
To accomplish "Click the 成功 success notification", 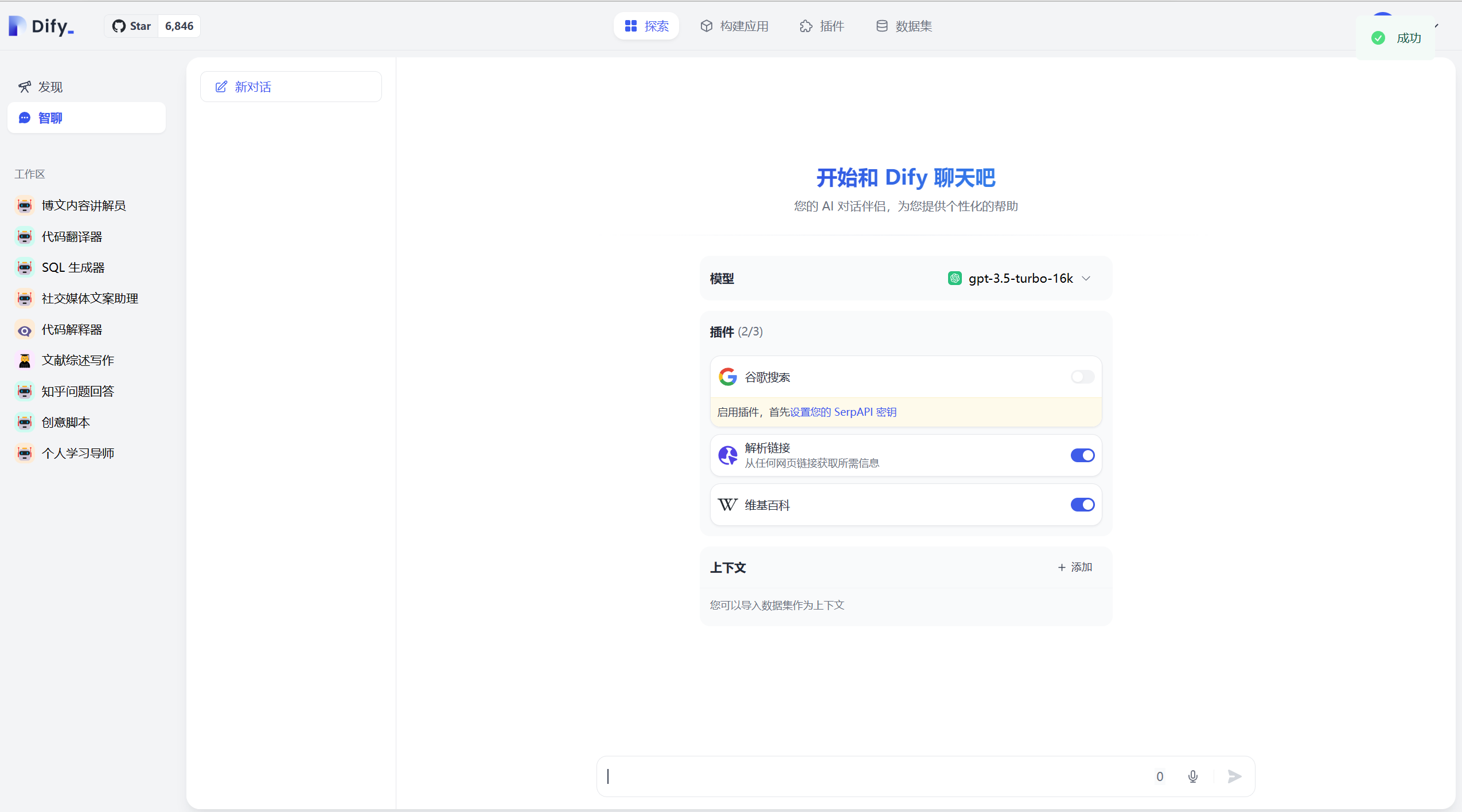I will click(x=1395, y=38).
